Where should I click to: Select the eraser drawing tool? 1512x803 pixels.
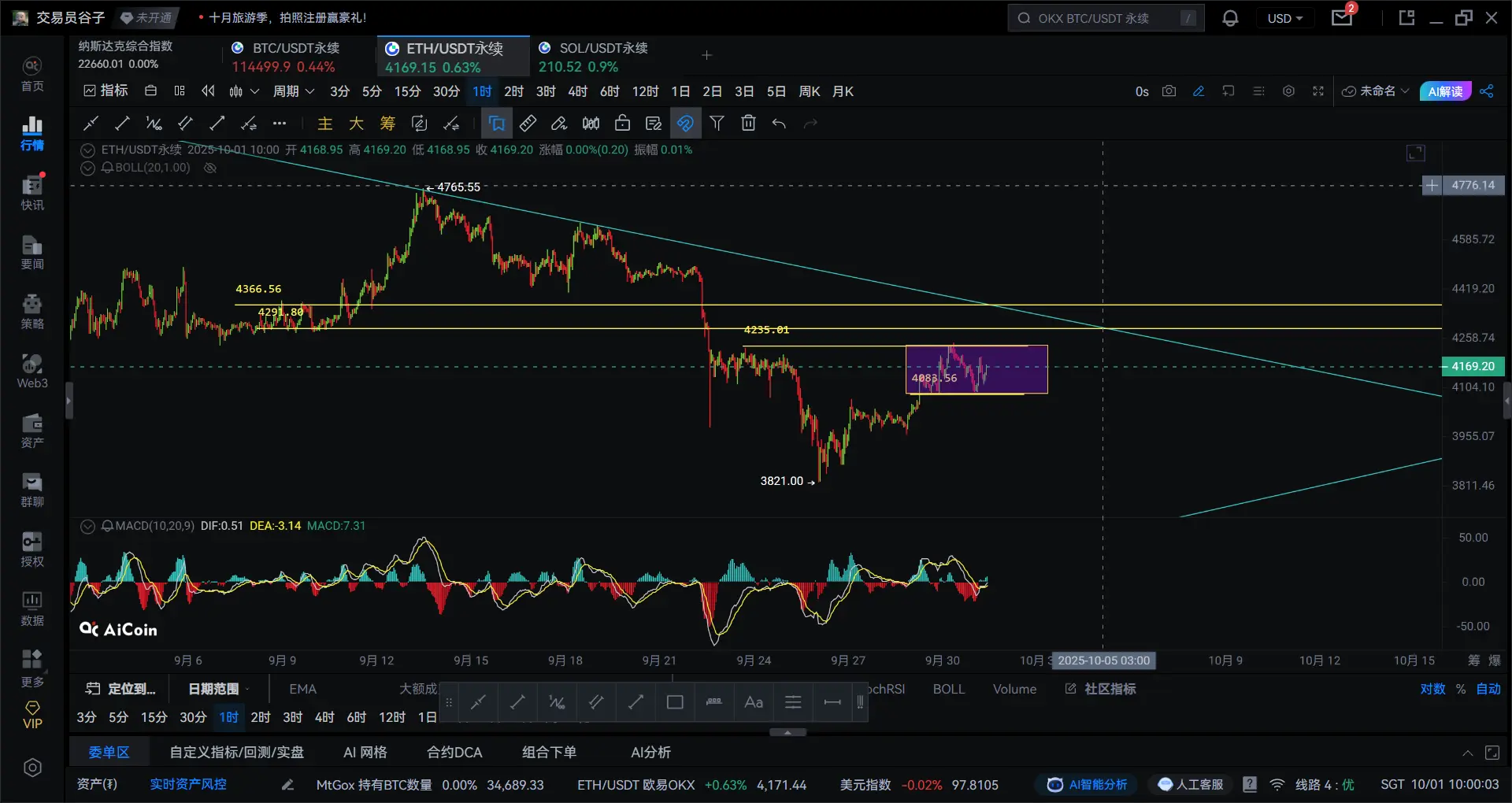559,123
